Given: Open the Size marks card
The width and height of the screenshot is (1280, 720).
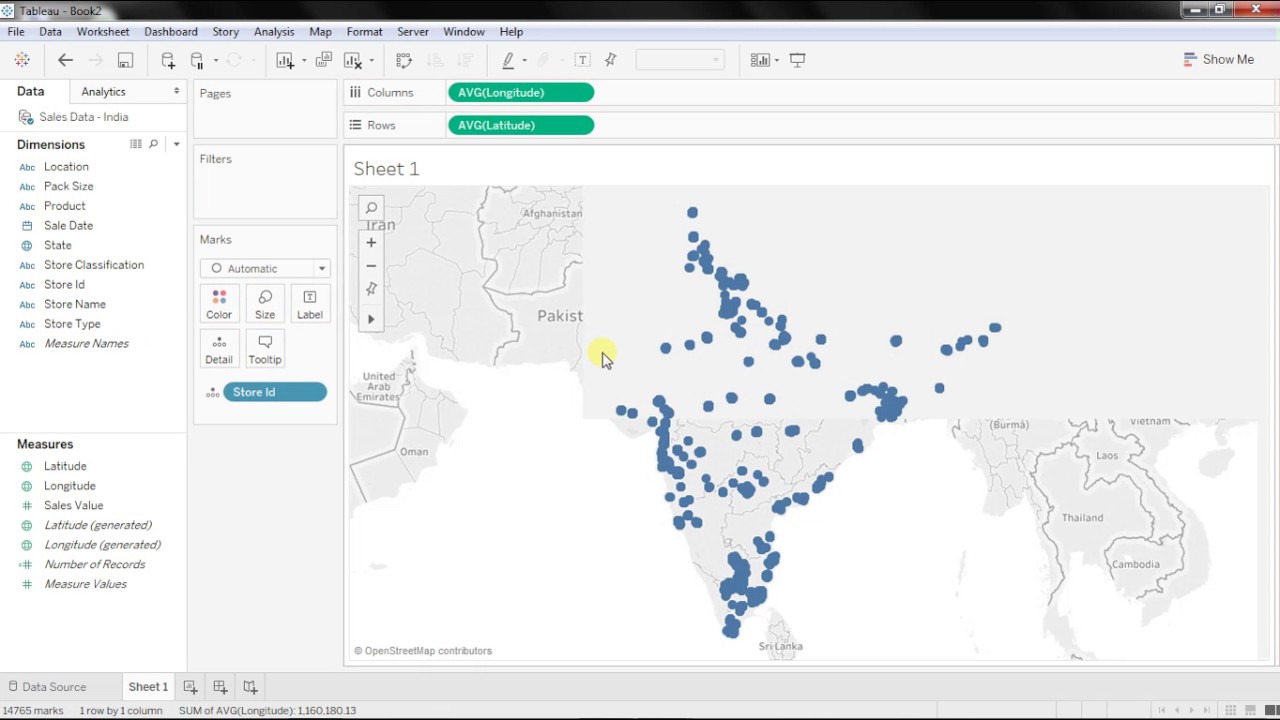Looking at the screenshot, I should pyautogui.click(x=265, y=304).
